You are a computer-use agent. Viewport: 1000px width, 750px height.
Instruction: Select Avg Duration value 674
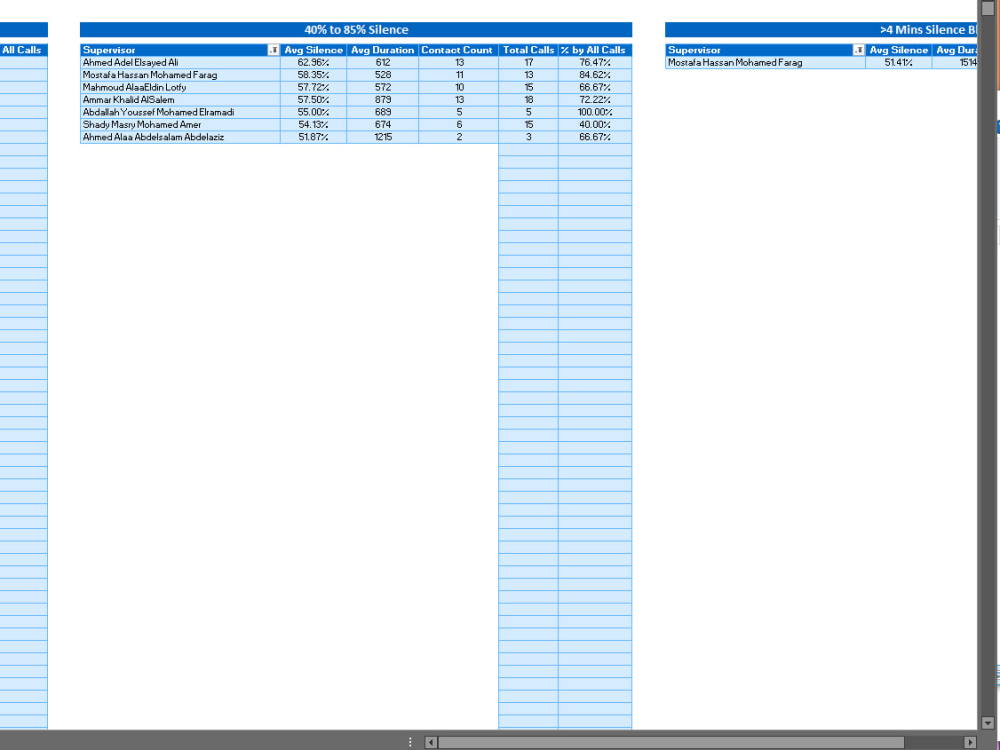(383, 124)
